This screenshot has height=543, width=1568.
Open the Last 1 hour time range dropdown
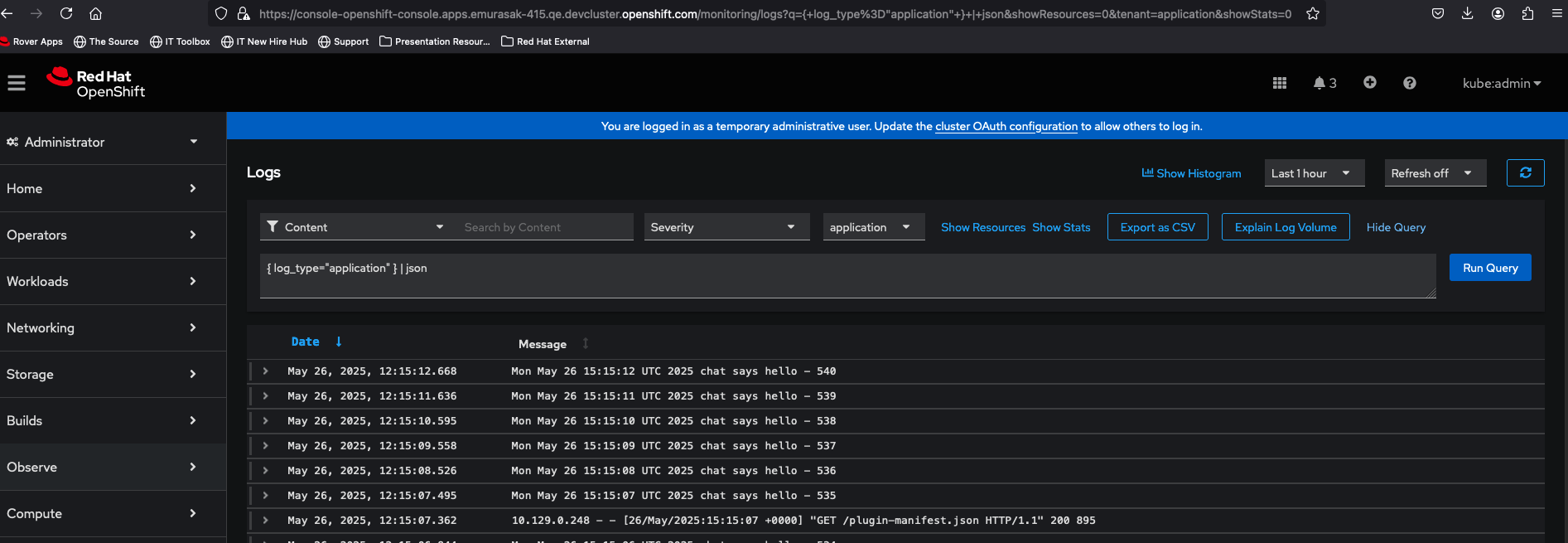pyautogui.click(x=1314, y=173)
